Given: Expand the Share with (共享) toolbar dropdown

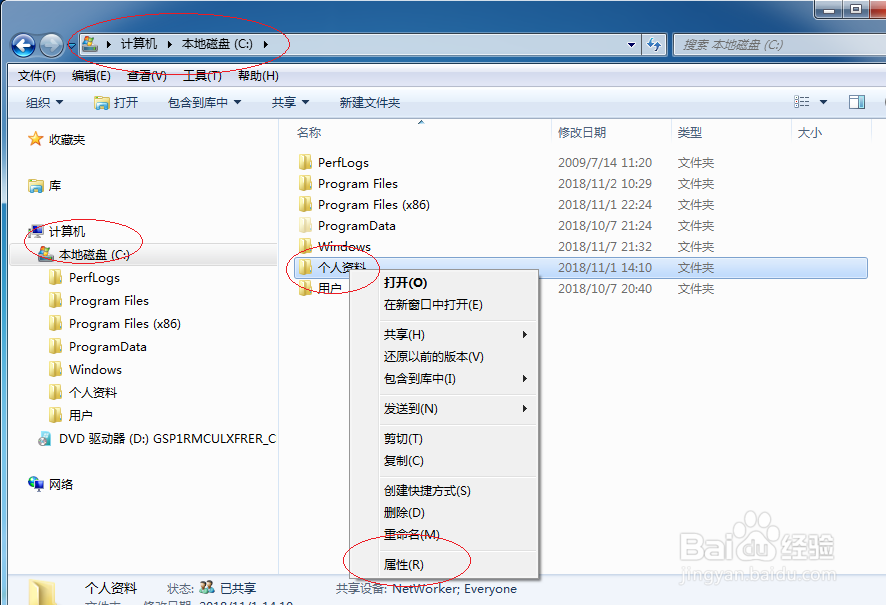Looking at the screenshot, I should pyautogui.click(x=290, y=102).
